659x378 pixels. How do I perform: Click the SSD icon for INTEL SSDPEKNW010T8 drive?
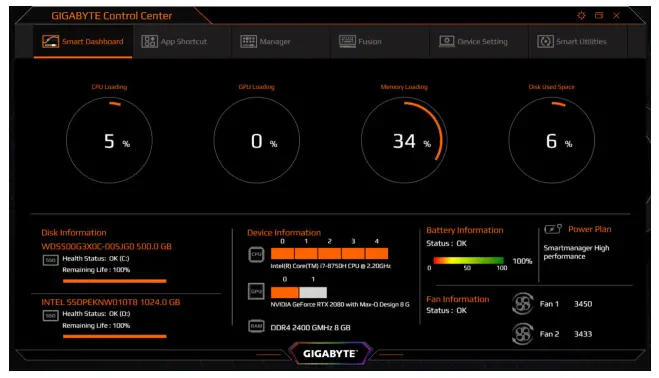pos(50,316)
